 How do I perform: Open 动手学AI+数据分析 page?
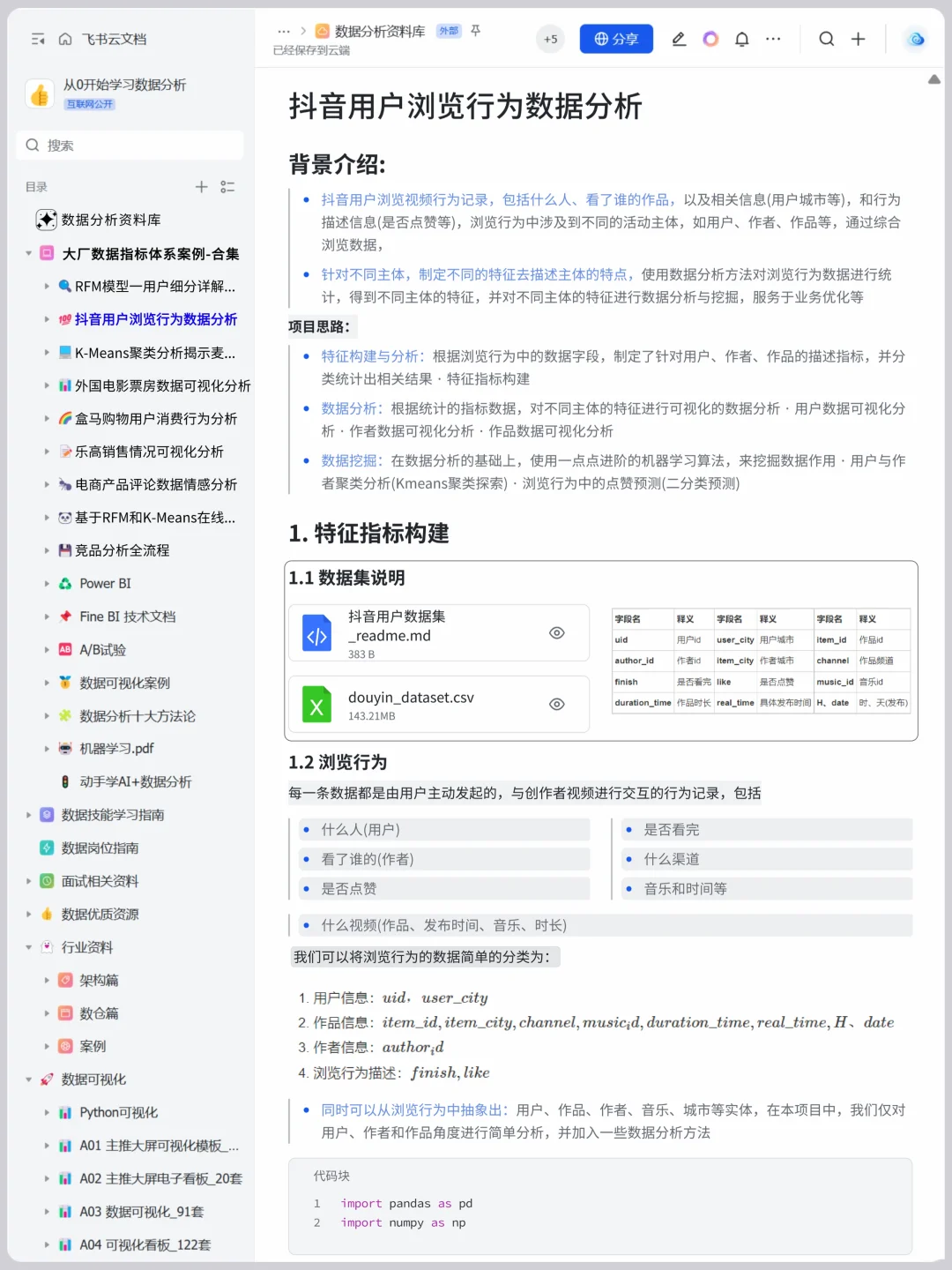136,782
